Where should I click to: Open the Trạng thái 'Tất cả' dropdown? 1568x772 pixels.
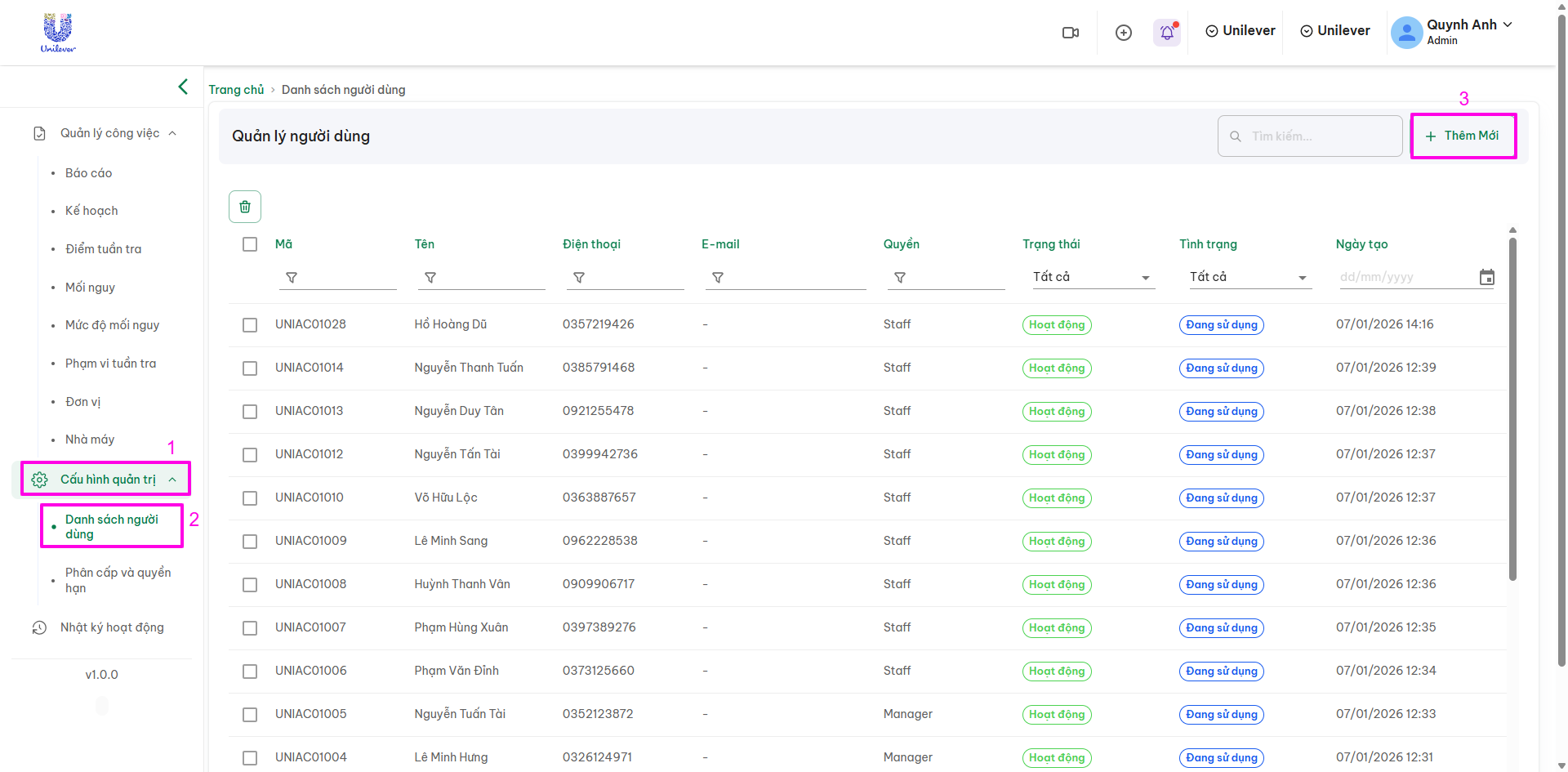tap(1090, 278)
